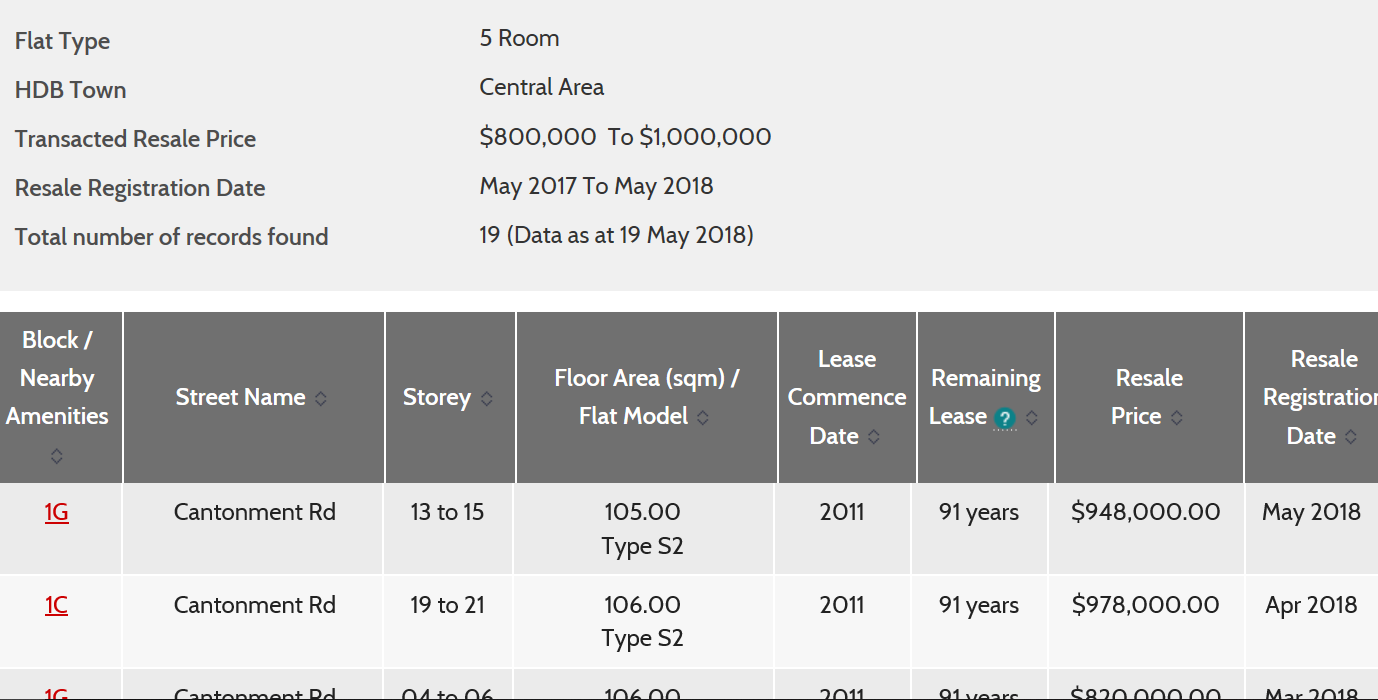Viewport: 1378px width, 700px height.
Task: Sort by Resale Registration Date arrows
Action: 1351,436
